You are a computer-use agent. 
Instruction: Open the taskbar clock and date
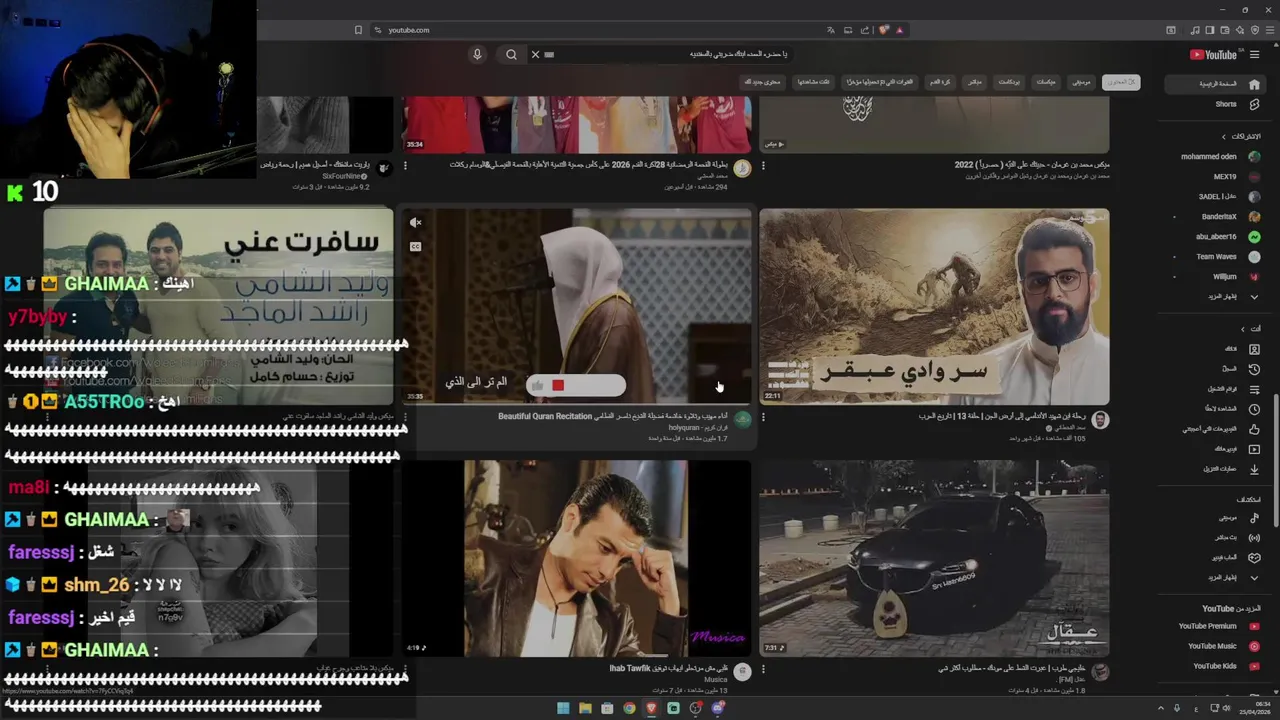(x=1256, y=708)
